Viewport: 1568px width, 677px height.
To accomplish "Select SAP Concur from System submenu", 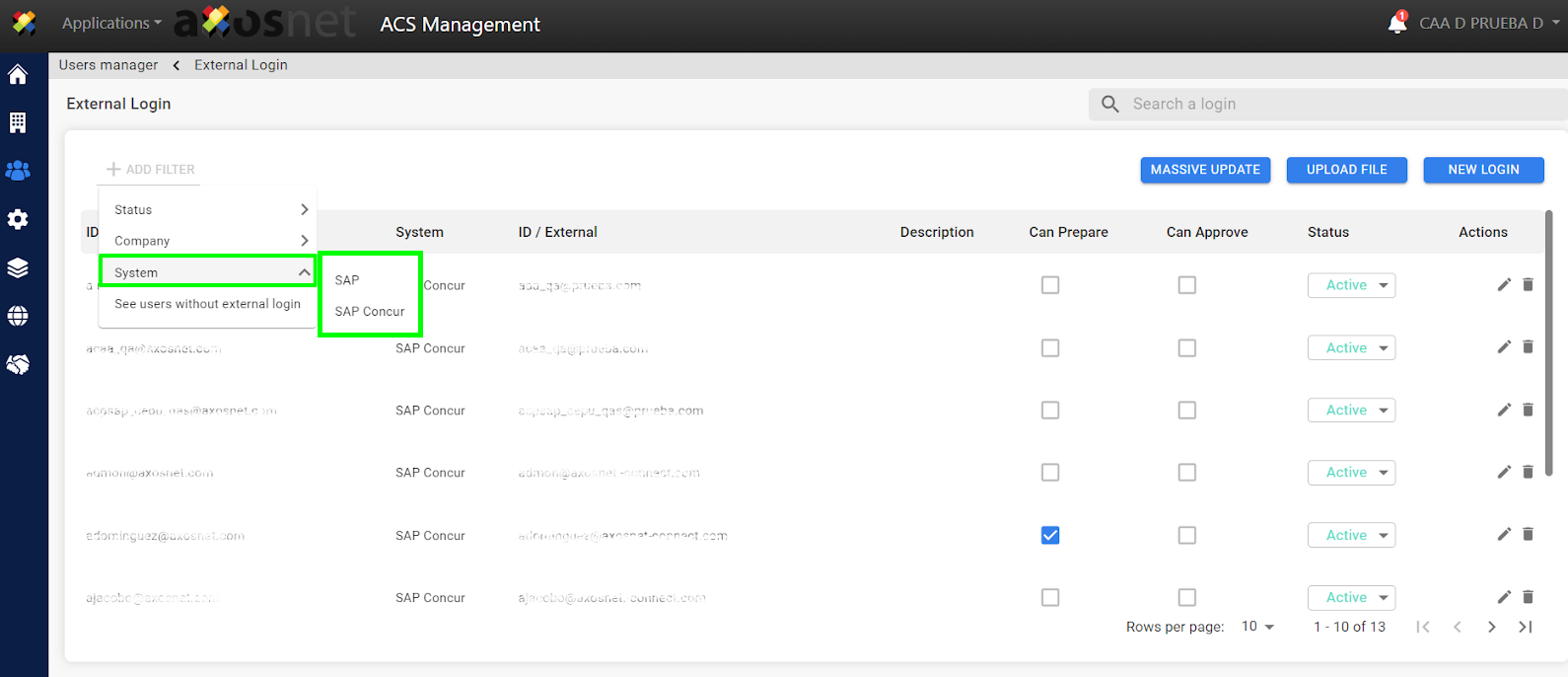I will click(370, 311).
